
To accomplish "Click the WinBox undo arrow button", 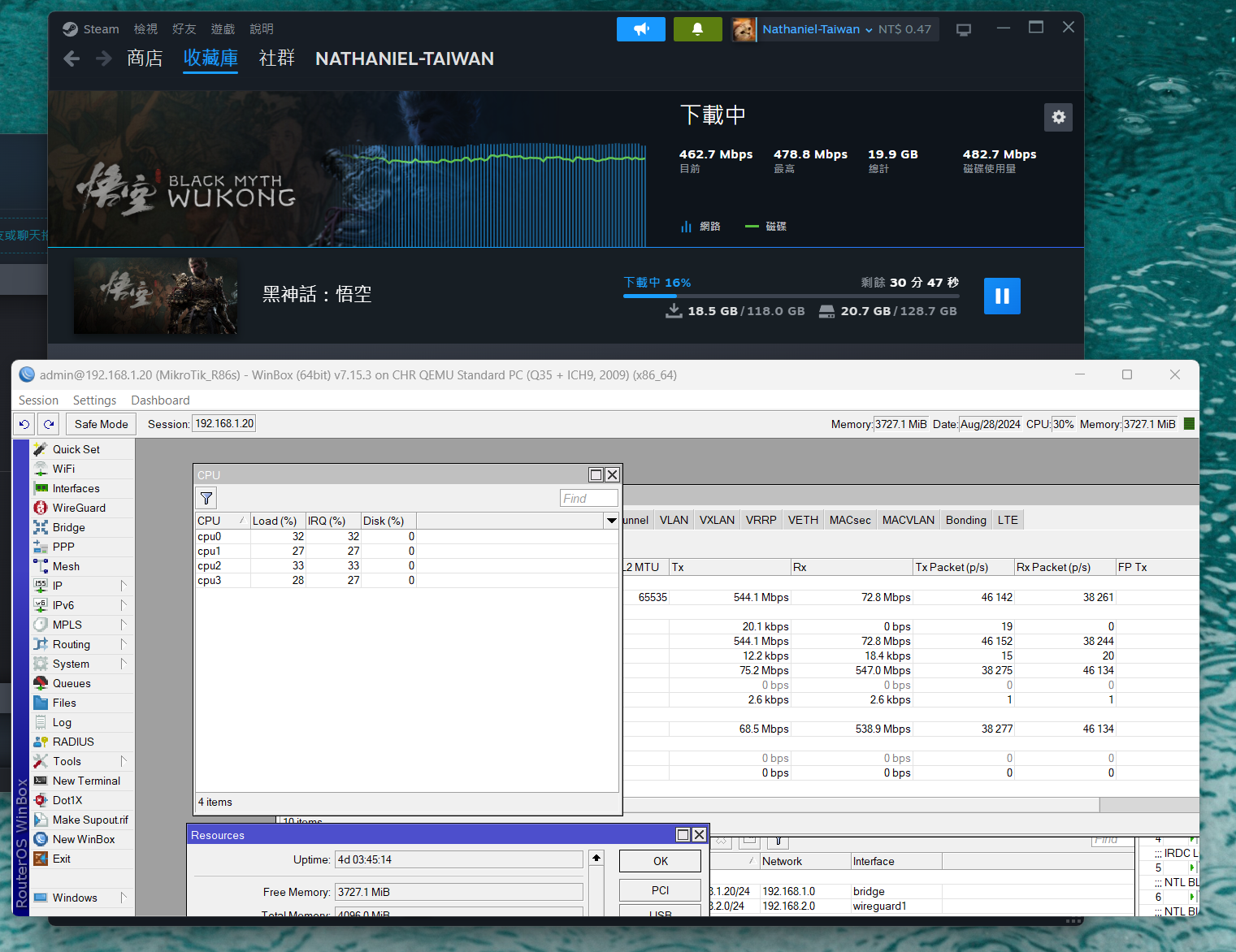I will click(x=24, y=424).
